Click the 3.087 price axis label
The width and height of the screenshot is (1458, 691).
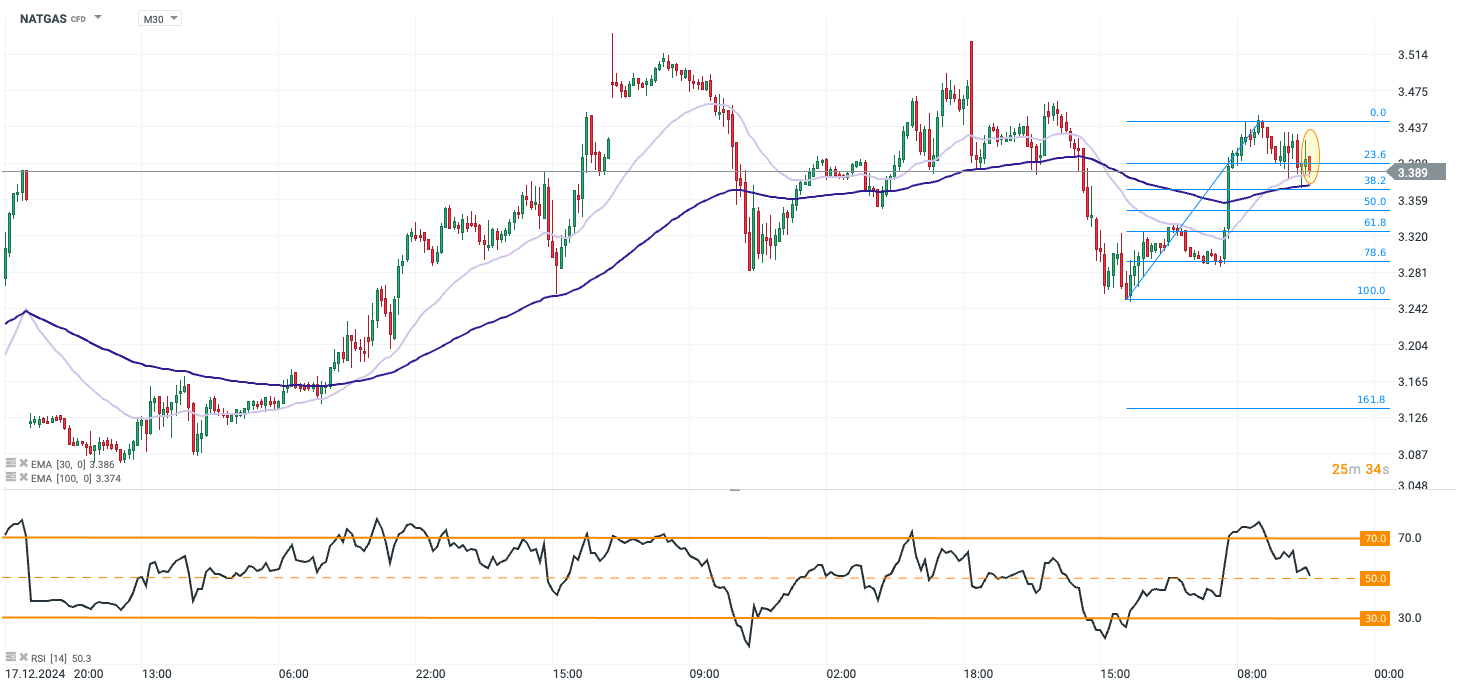(1413, 454)
